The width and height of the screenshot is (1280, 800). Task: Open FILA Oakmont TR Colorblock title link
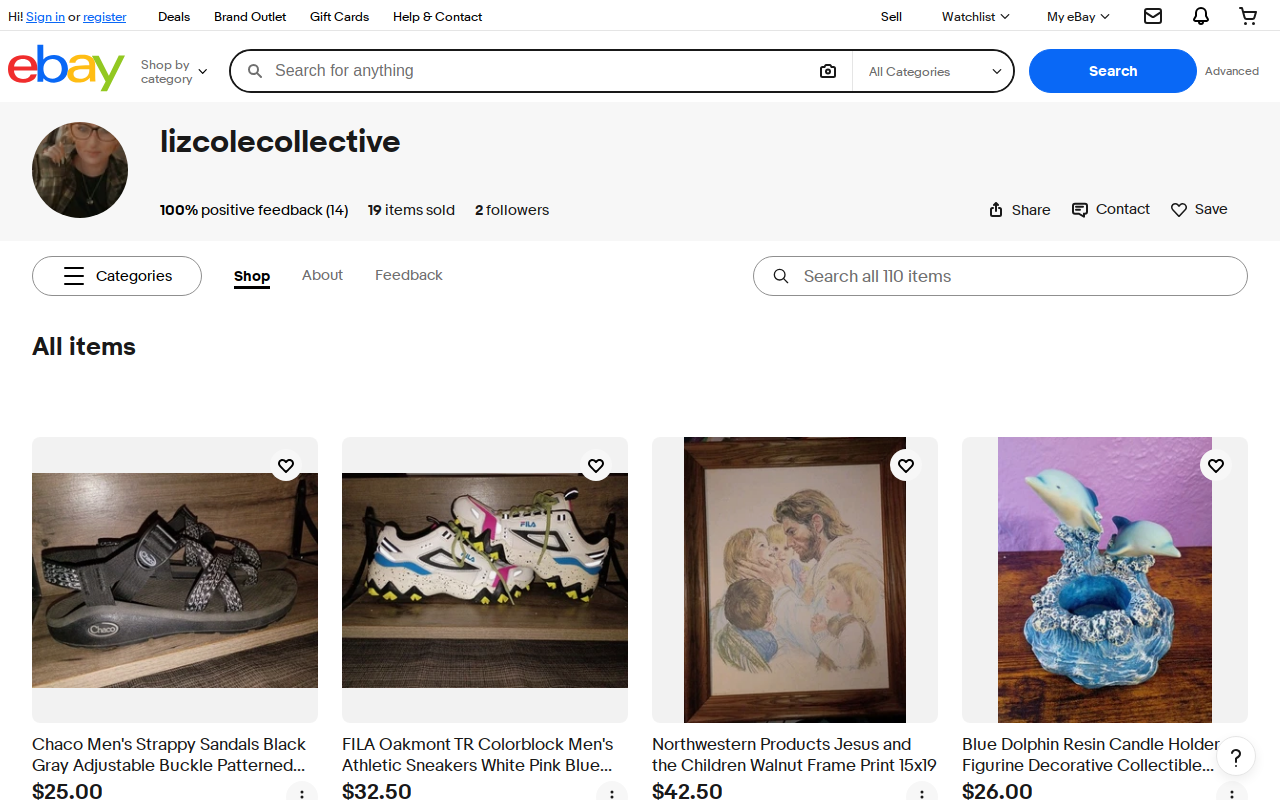click(x=478, y=755)
